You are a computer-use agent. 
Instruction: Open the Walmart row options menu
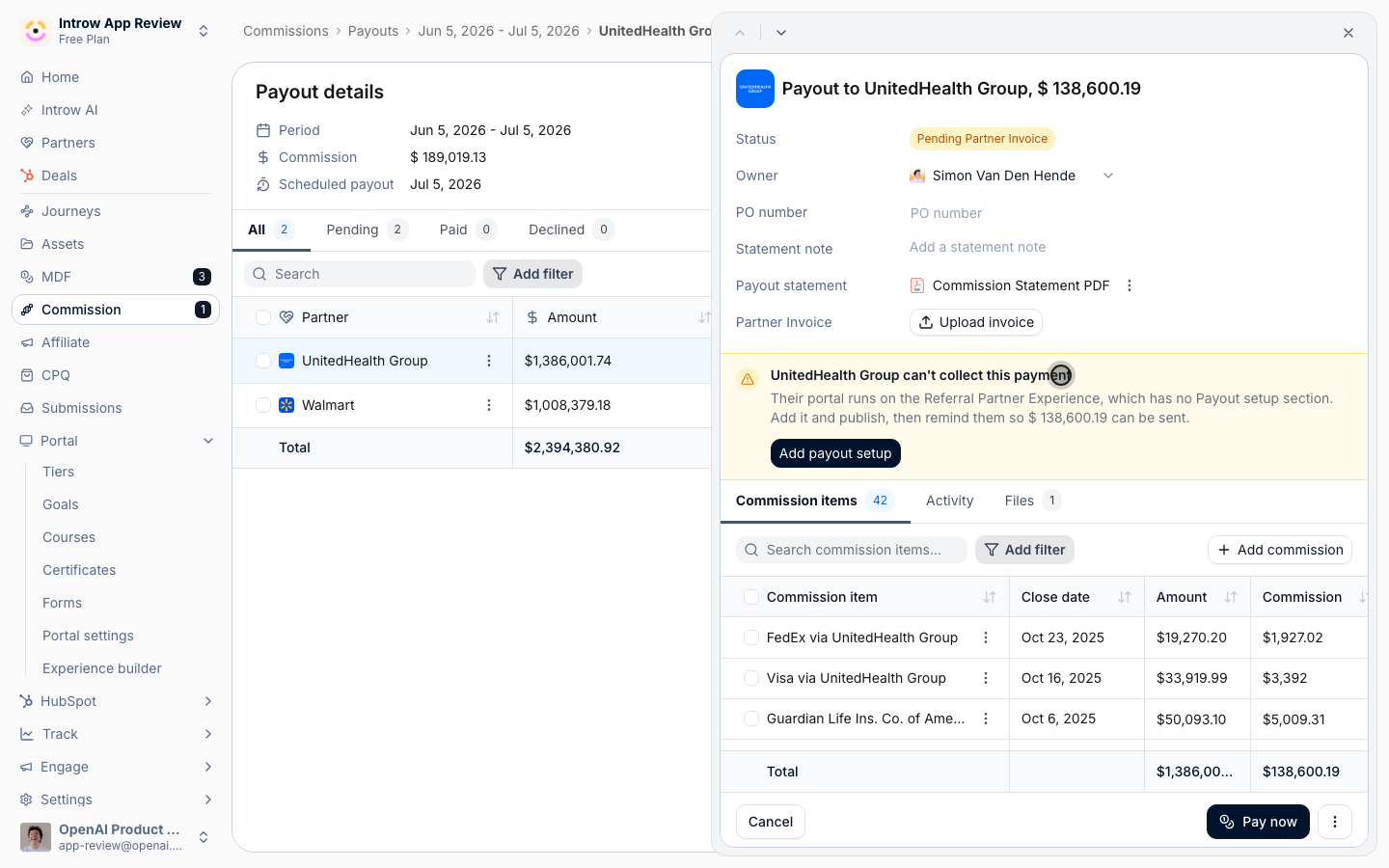[x=489, y=405]
